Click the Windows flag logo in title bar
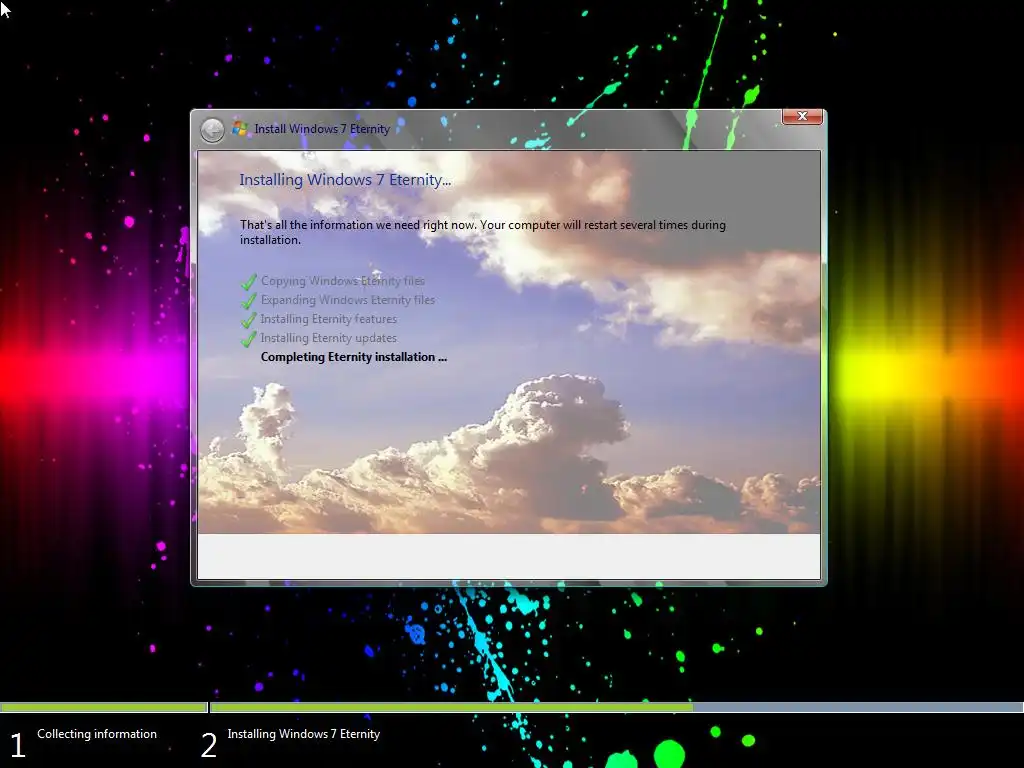The height and width of the screenshot is (768, 1024). (240, 129)
